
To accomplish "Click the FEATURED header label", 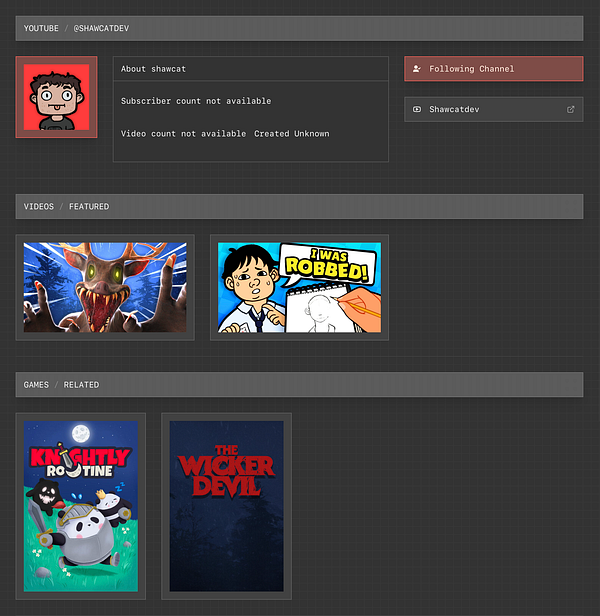I will (89, 207).
